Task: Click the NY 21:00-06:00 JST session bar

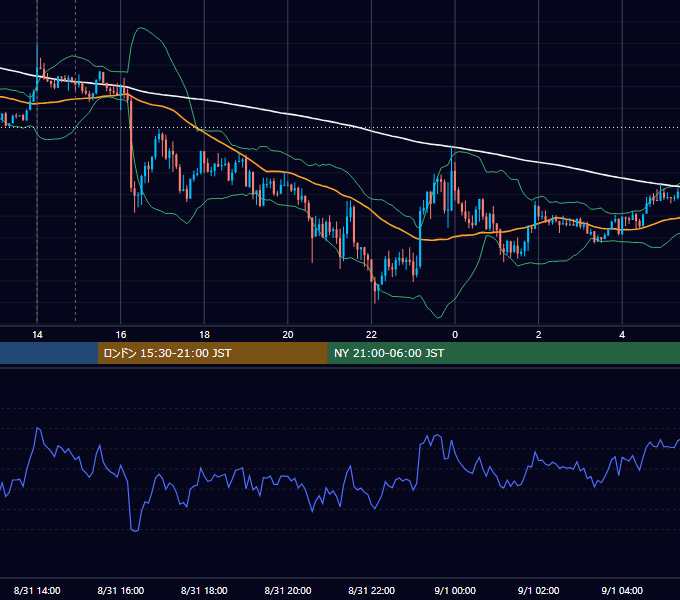Action: point(503,353)
